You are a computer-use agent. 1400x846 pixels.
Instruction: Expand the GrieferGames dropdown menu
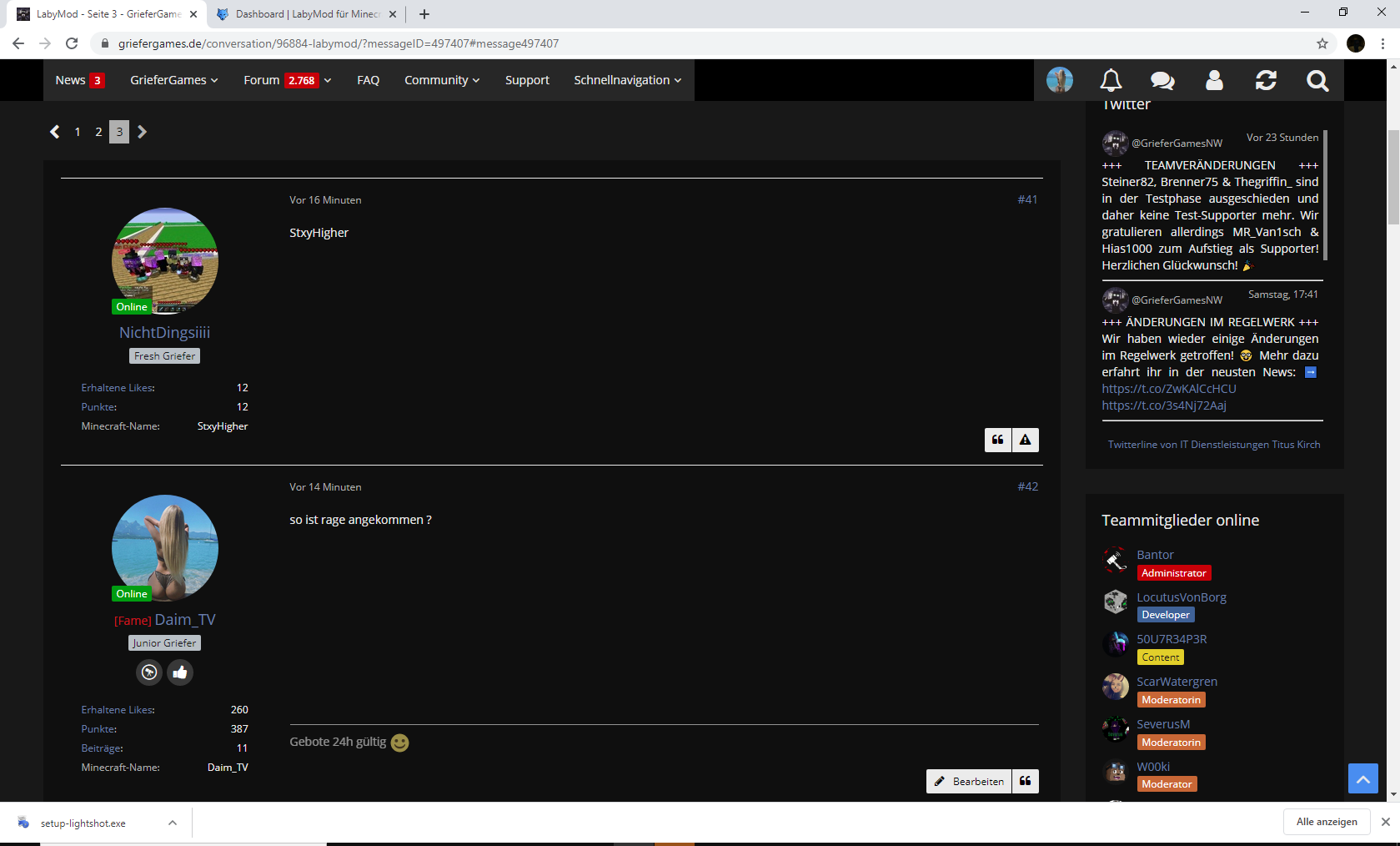click(174, 80)
